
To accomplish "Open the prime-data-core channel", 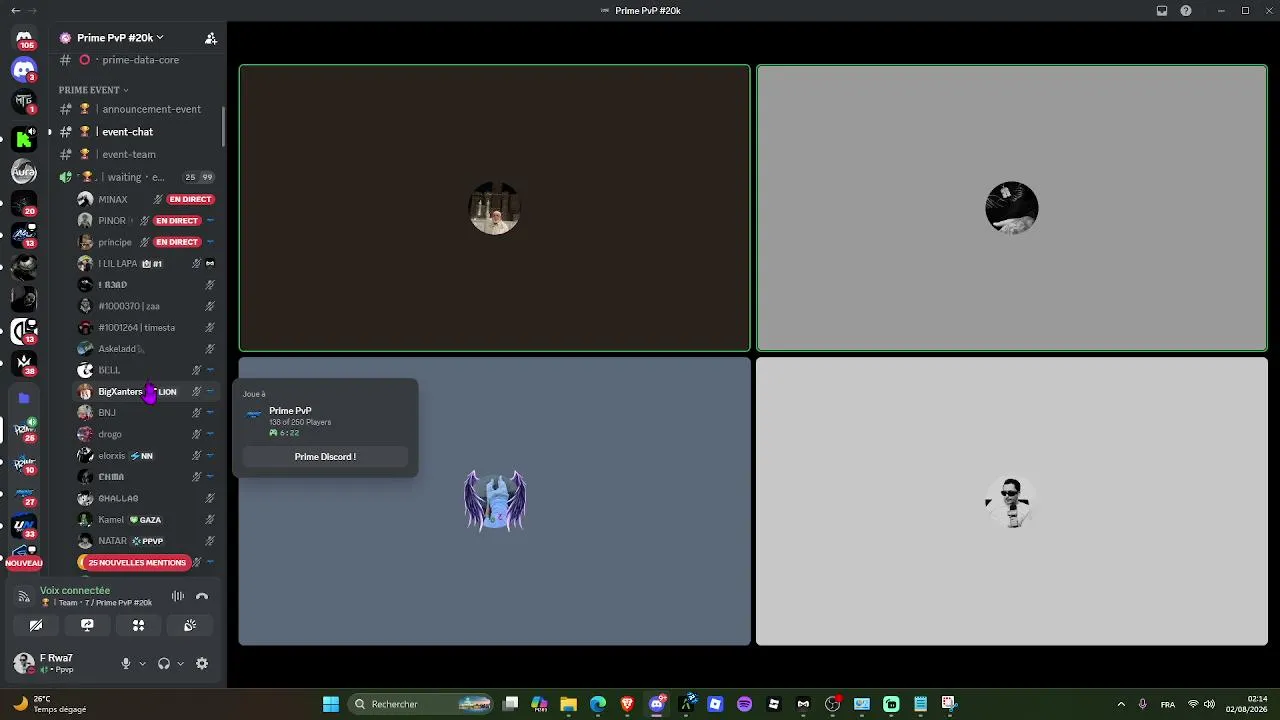I will [136, 60].
